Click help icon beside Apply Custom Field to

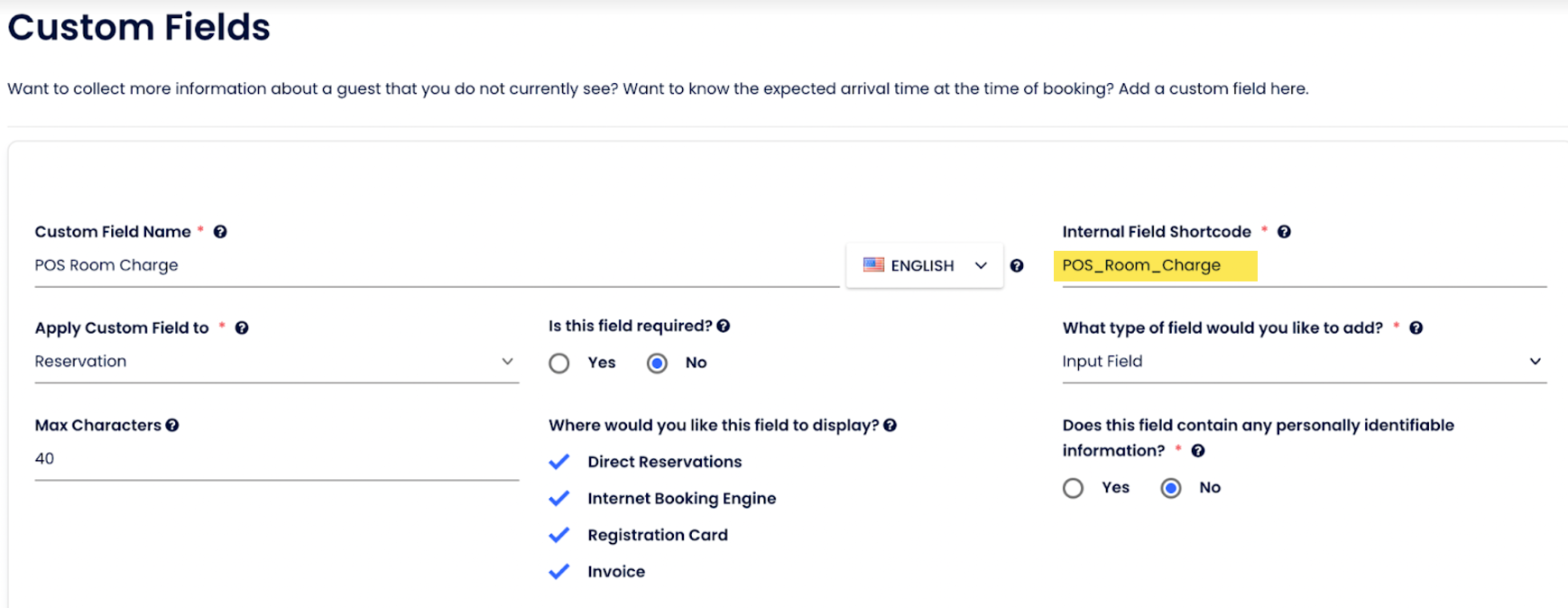click(x=242, y=328)
